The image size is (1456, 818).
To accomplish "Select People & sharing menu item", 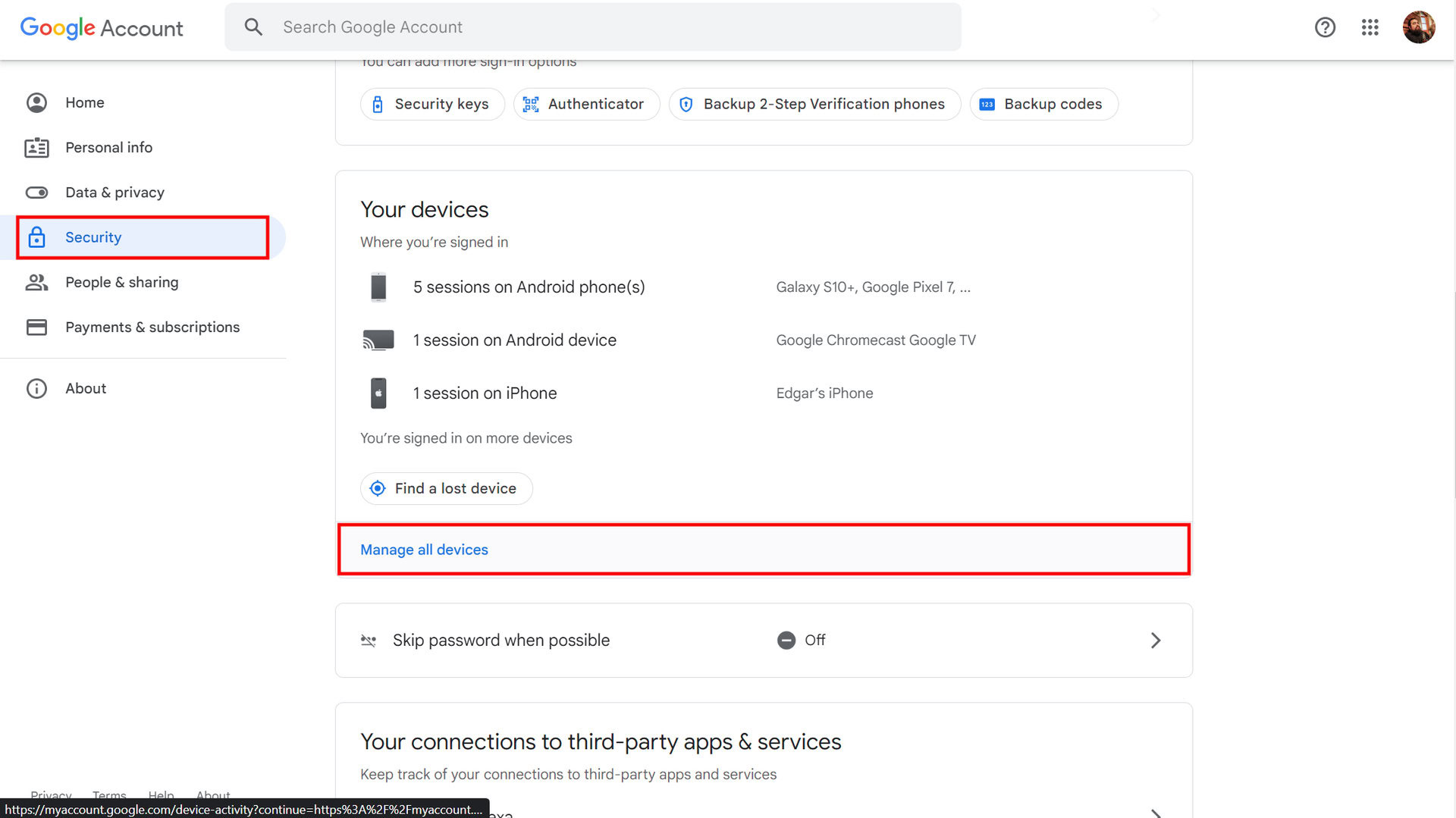I will (x=121, y=283).
